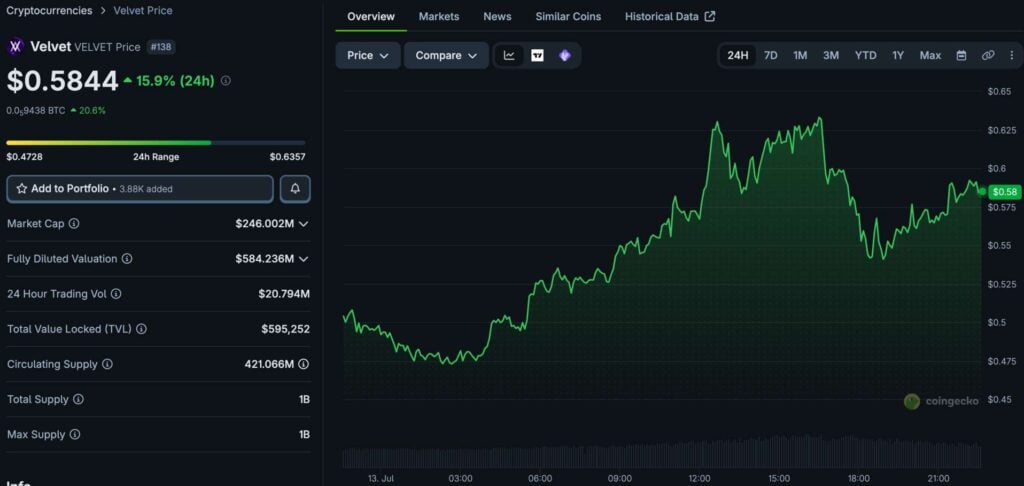The width and height of the screenshot is (1024, 486).
Task: Switch to TradingView chart icon
Action: click(537, 56)
